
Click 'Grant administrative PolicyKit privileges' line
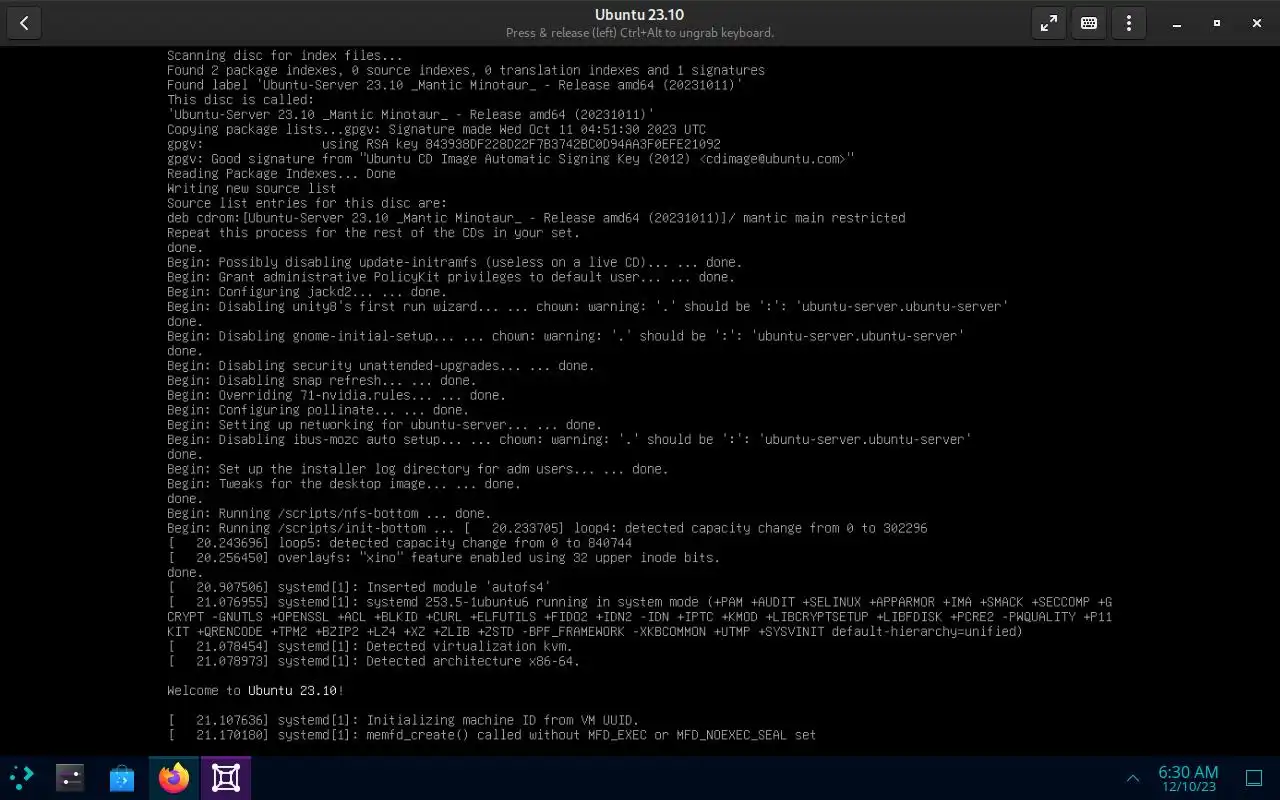451,277
